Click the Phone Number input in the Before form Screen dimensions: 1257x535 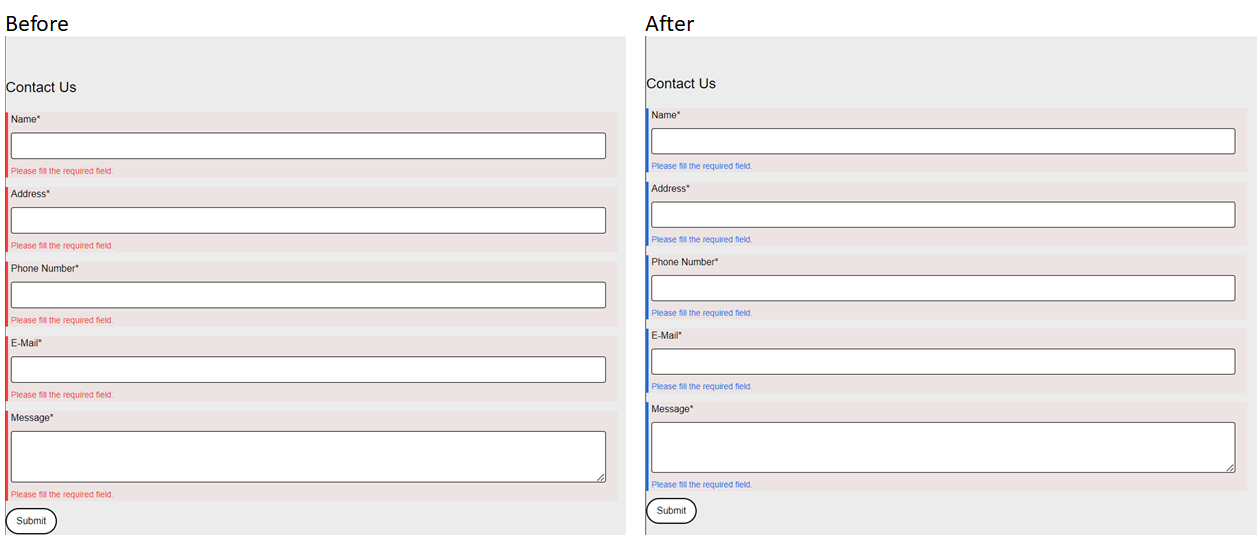point(308,295)
